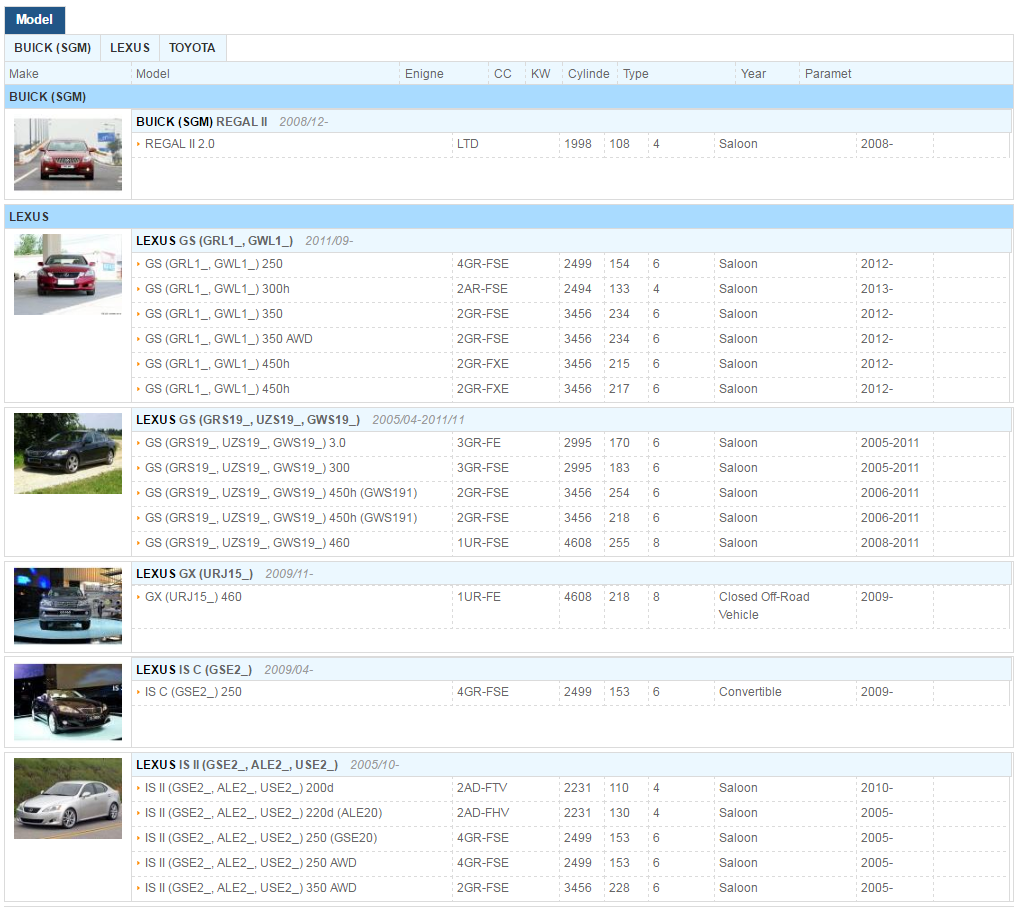1021x907 pixels.
Task: Click the Cylinde column header
Action: [590, 74]
